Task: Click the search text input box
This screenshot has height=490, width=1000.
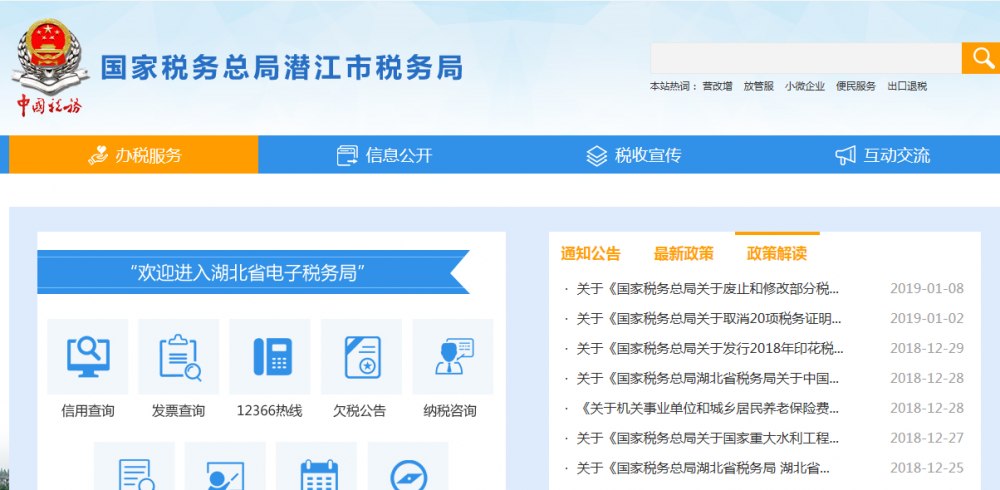Action: (805, 58)
